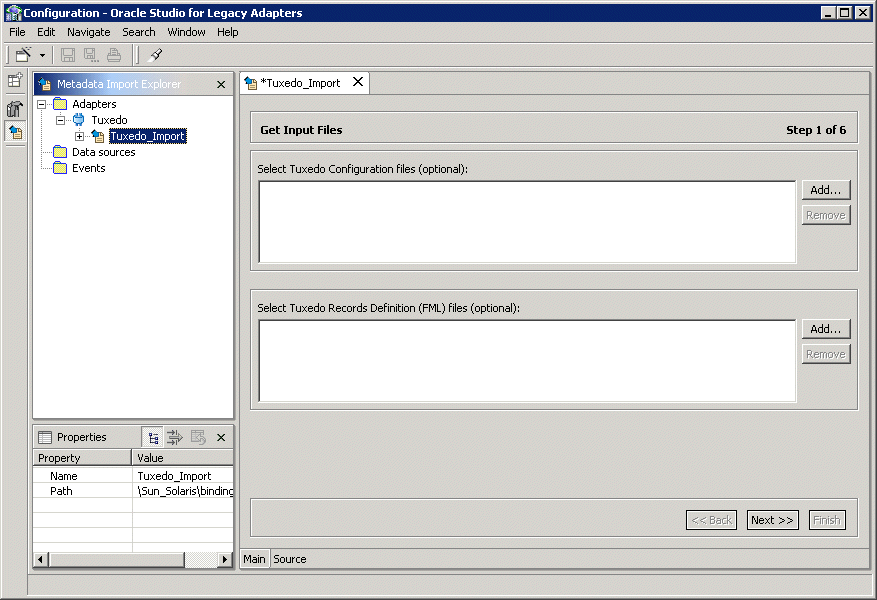Click the Tuxedo Configuration files list box
The height and width of the screenshot is (600, 877).
point(527,221)
